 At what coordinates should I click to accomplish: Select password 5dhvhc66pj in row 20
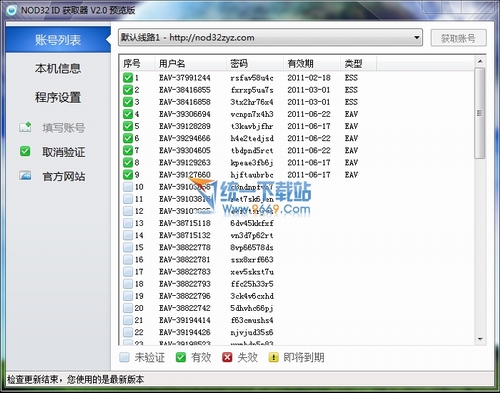(x=252, y=308)
